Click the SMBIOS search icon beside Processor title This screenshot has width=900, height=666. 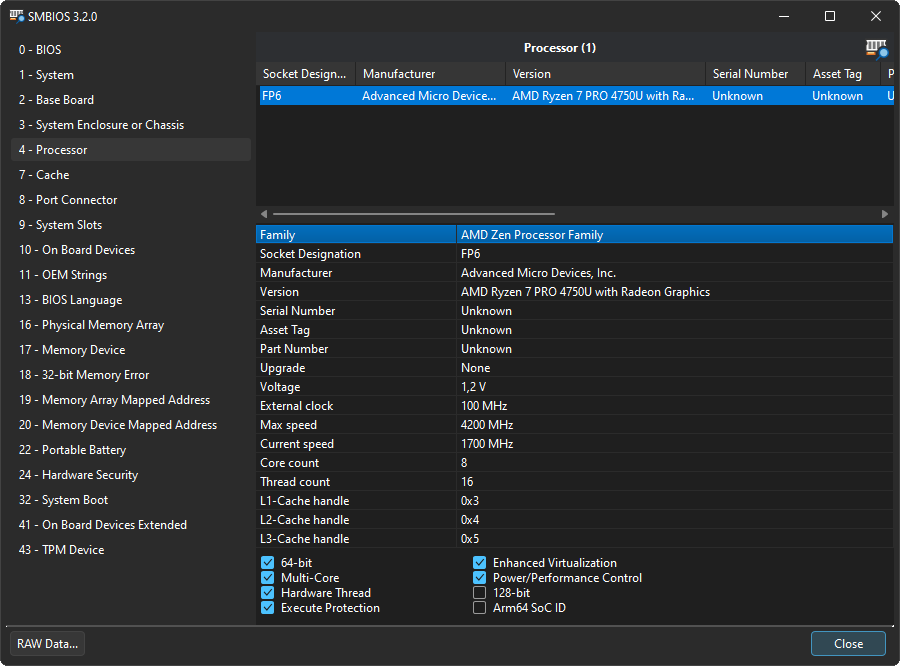pyautogui.click(x=876, y=48)
